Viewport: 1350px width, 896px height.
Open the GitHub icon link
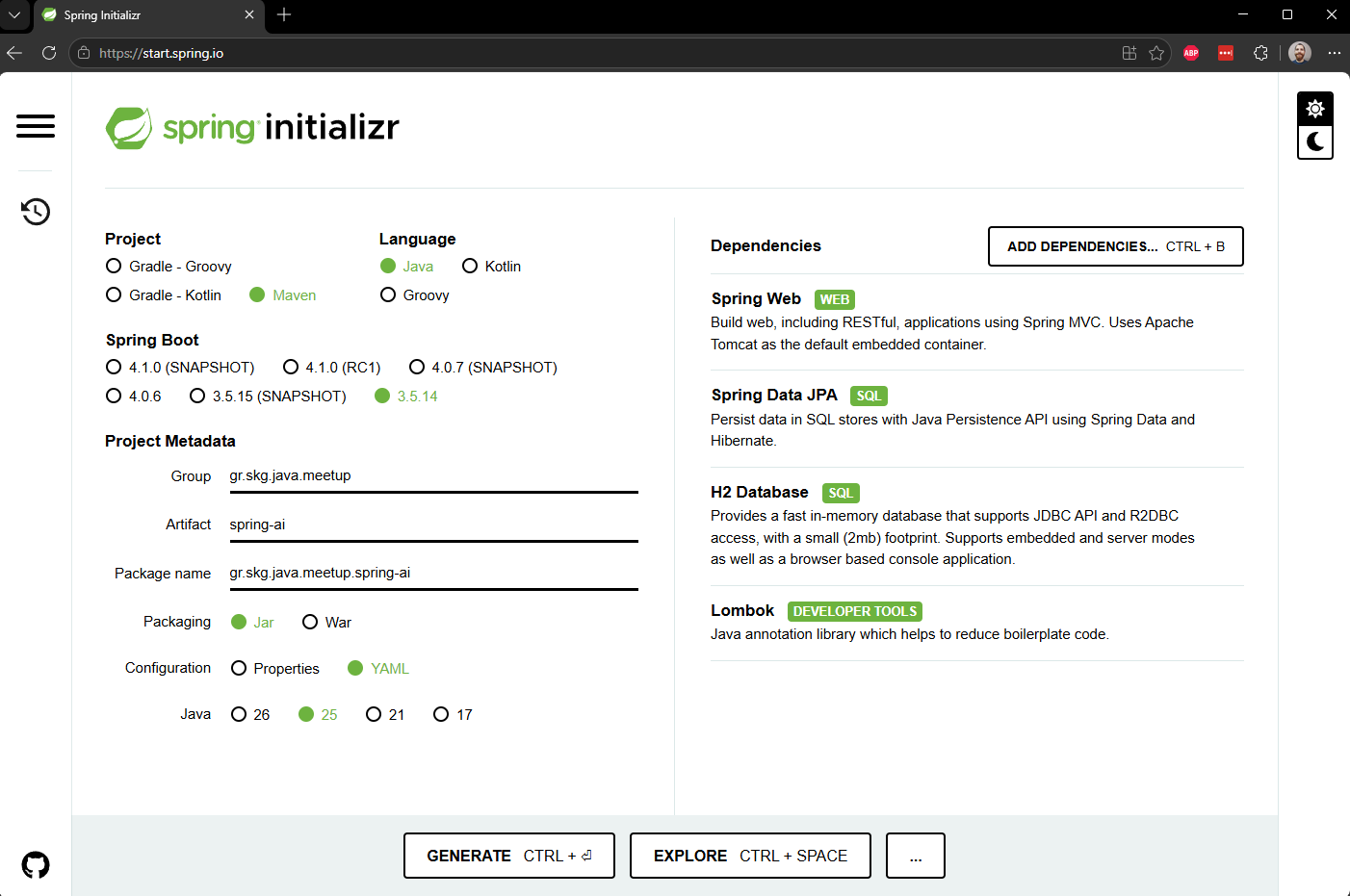click(36, 865)
